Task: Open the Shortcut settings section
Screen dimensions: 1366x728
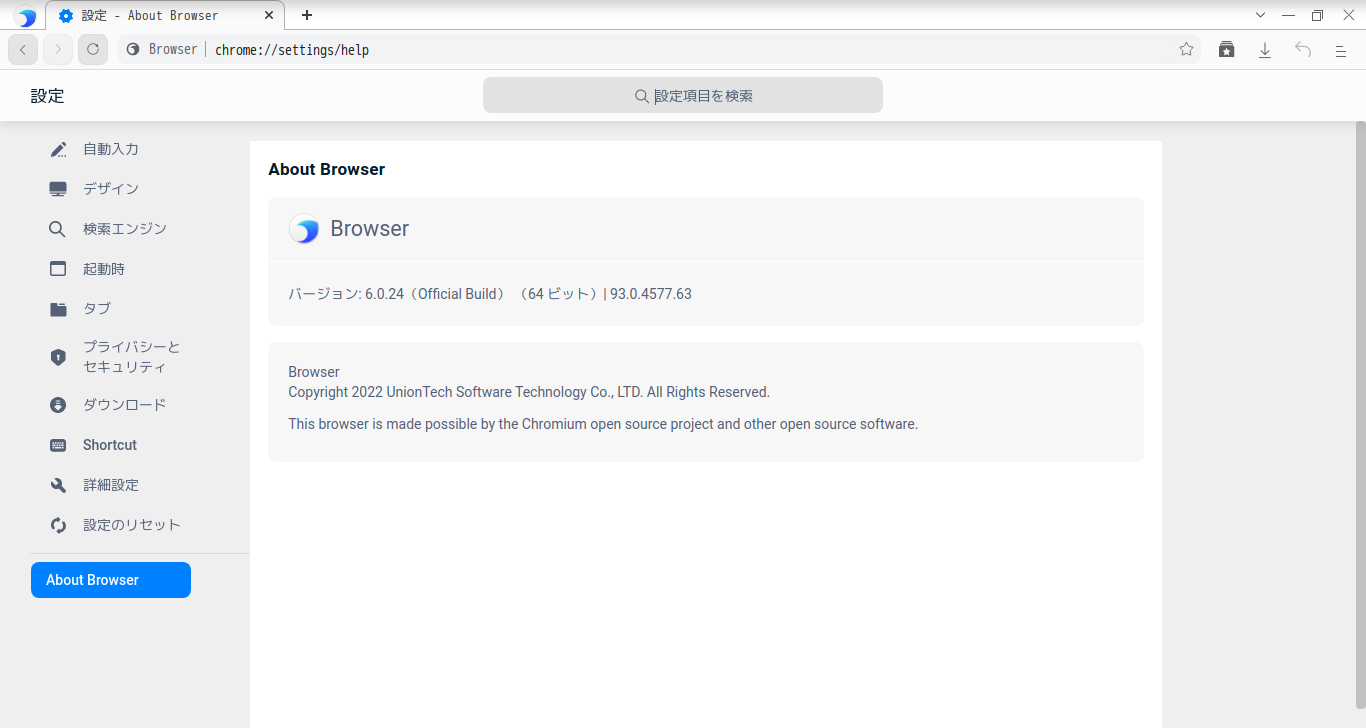Action: coord(111,445)
